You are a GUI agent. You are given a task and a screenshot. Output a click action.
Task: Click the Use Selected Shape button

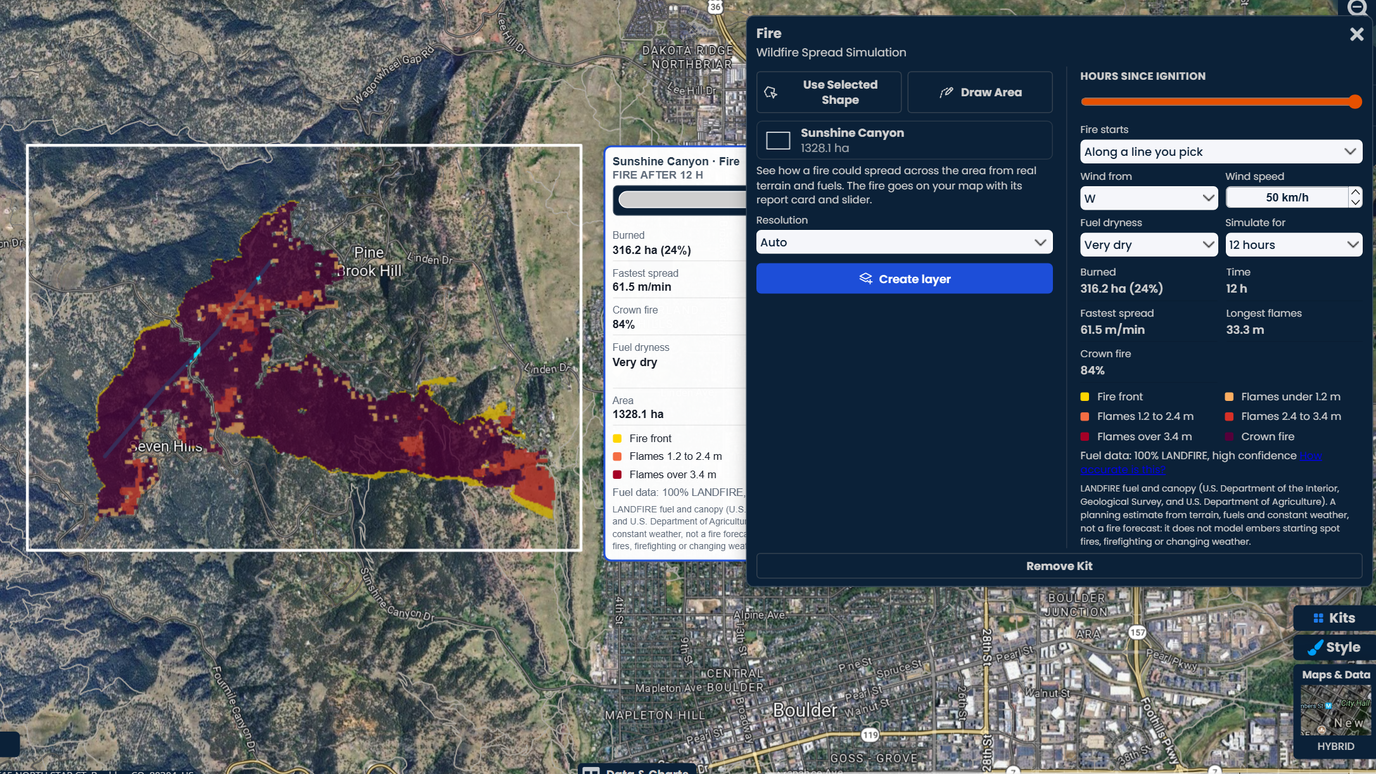tap(829, 92)
